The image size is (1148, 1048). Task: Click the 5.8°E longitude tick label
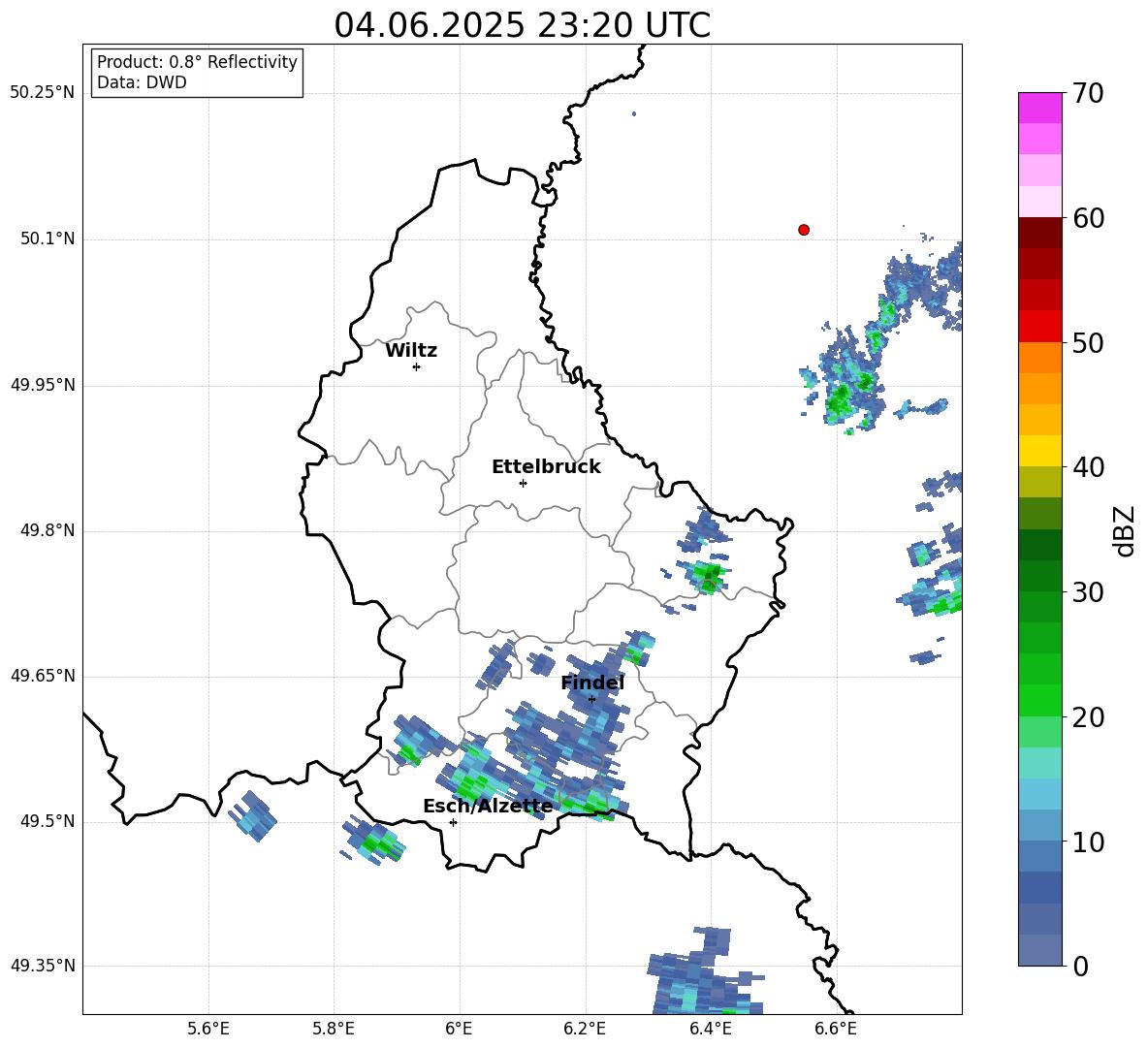coord(334,1029)
